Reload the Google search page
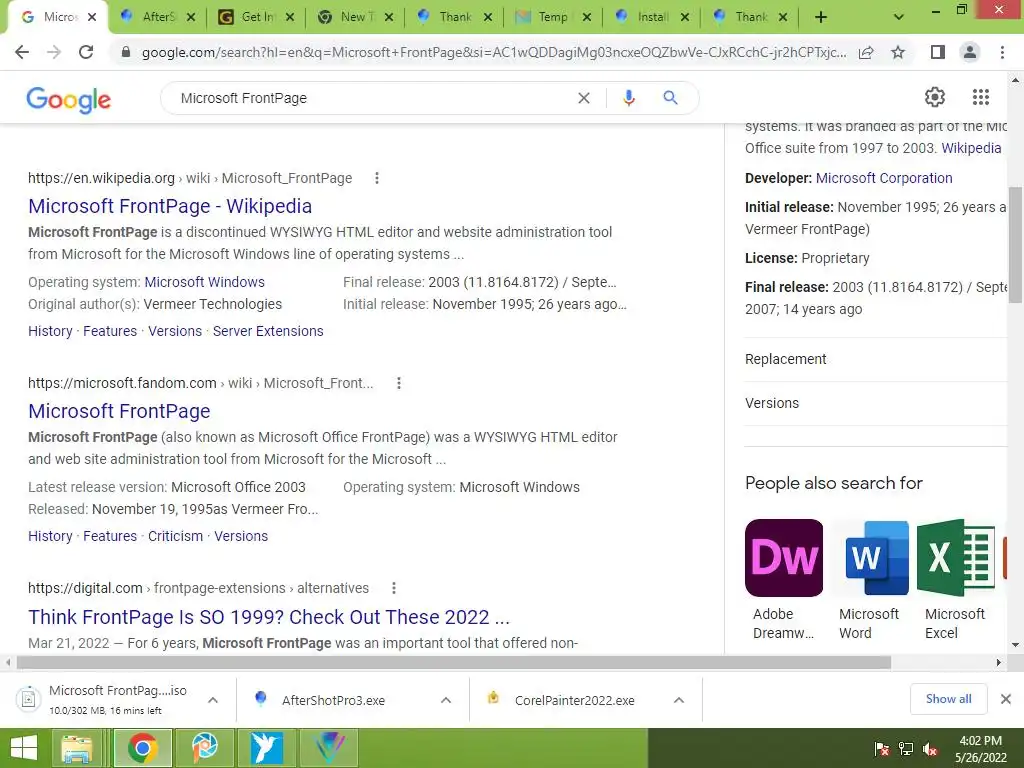The width and height of the screenshot is (1024, 768). 86,52
